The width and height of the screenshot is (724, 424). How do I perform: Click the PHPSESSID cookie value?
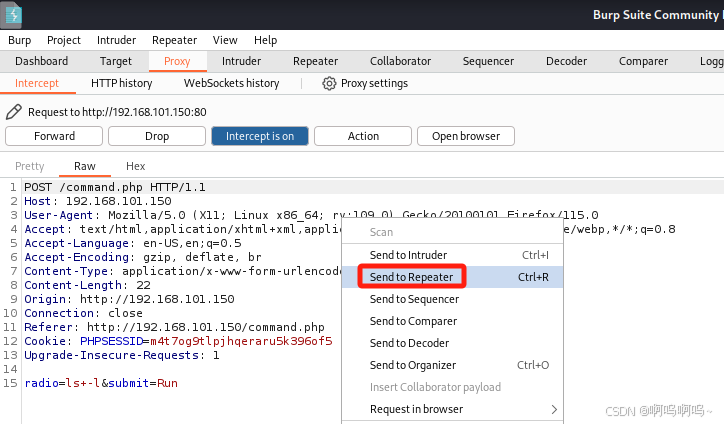click(241, 341)
